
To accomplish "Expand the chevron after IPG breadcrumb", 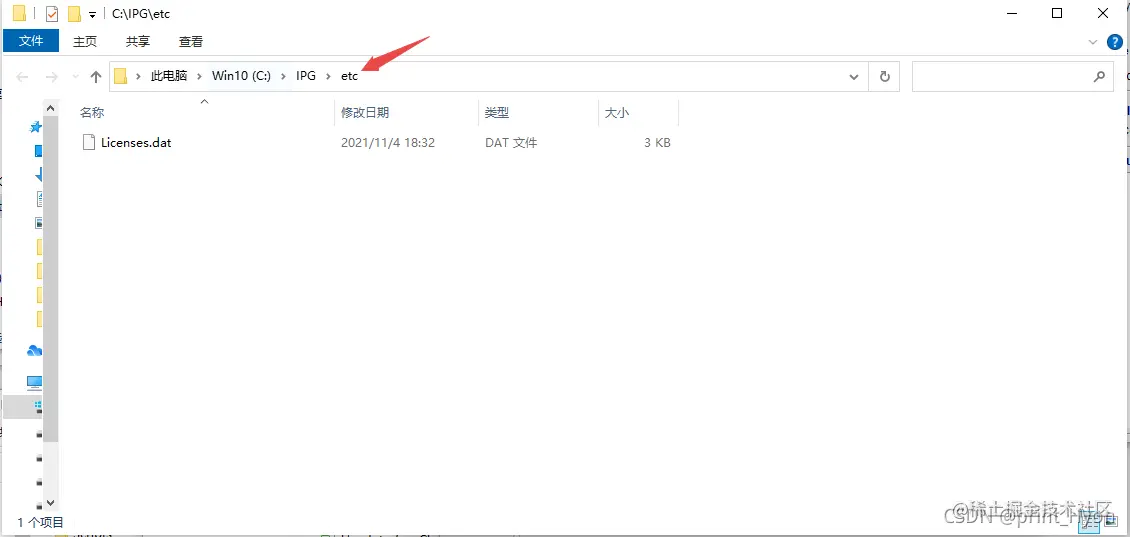I will pos(329,76).
